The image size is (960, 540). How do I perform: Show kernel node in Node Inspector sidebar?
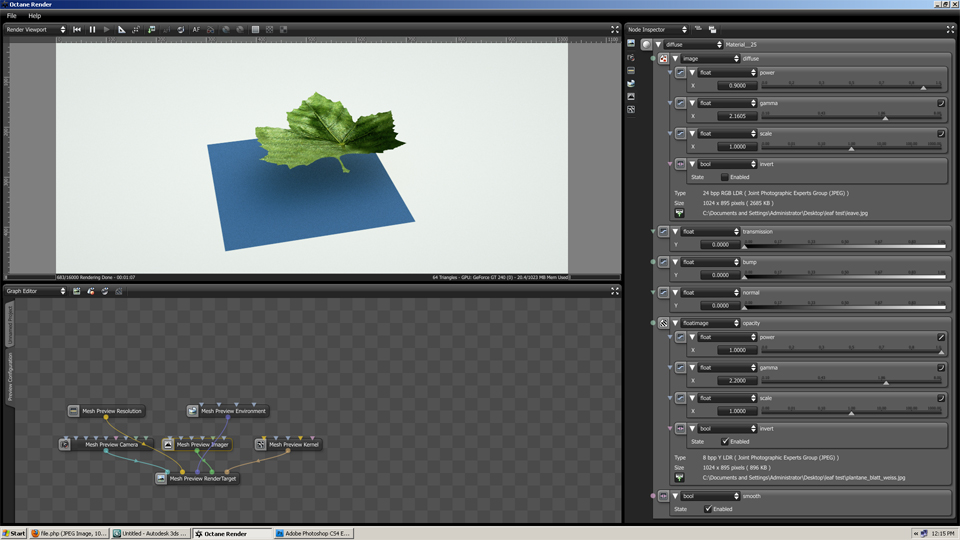631,110
